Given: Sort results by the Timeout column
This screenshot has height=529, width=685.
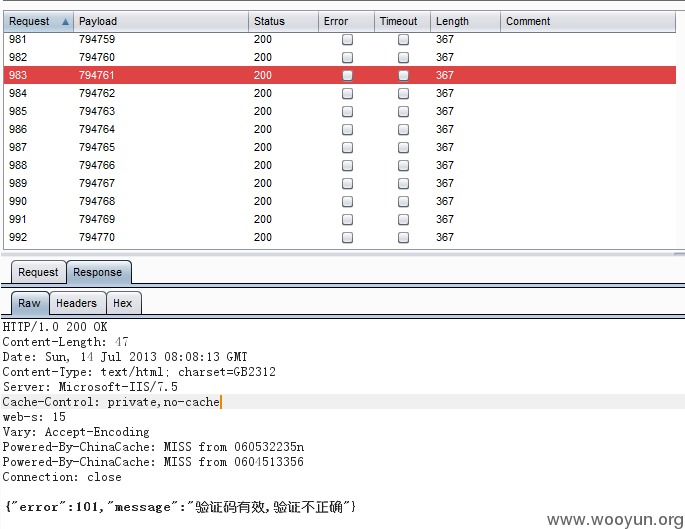Looking at the screenshot, I should point(402,21).
